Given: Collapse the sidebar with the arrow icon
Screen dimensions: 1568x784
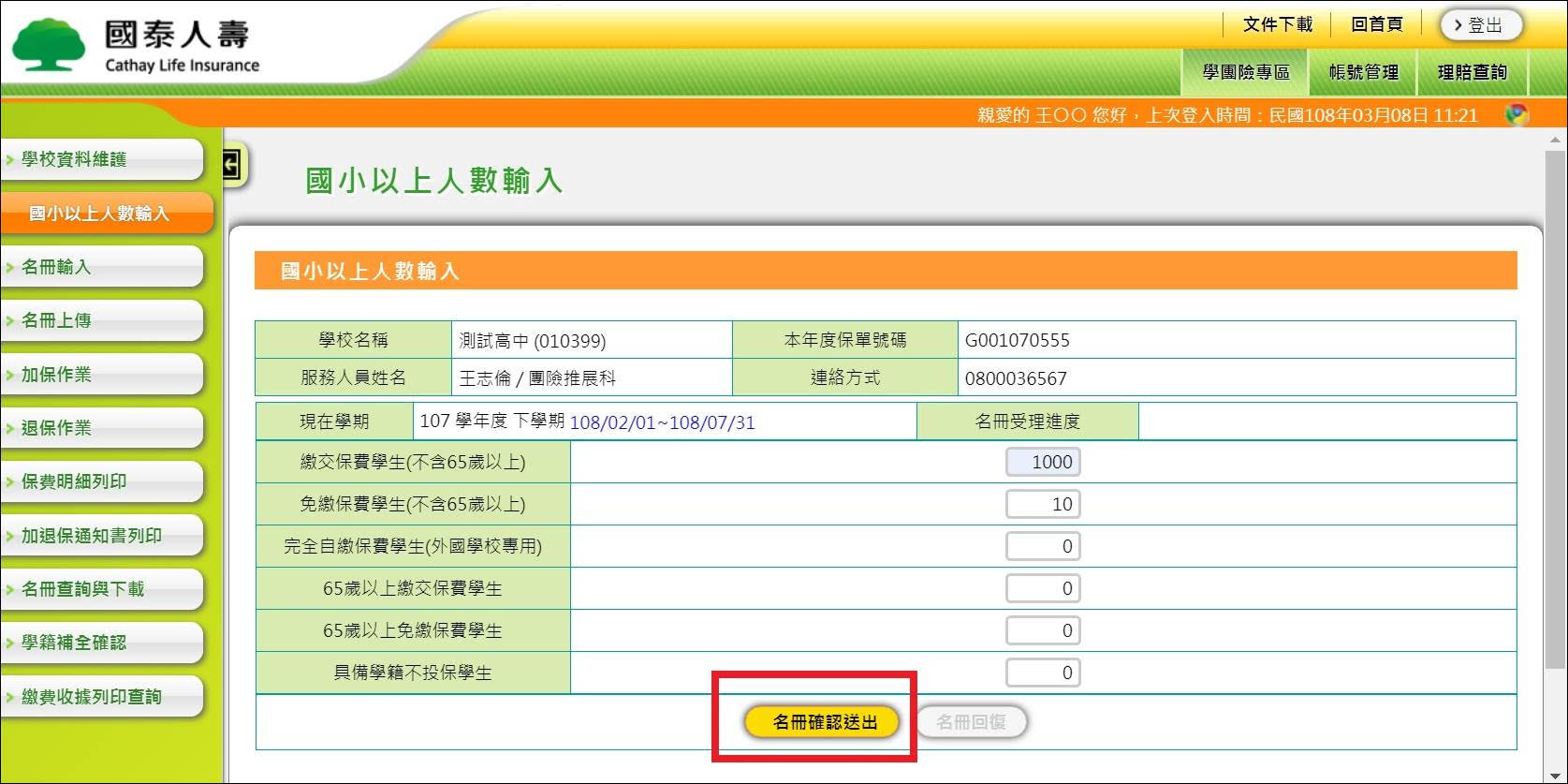Looking at the screenshot, I should (x=231, y=166).
